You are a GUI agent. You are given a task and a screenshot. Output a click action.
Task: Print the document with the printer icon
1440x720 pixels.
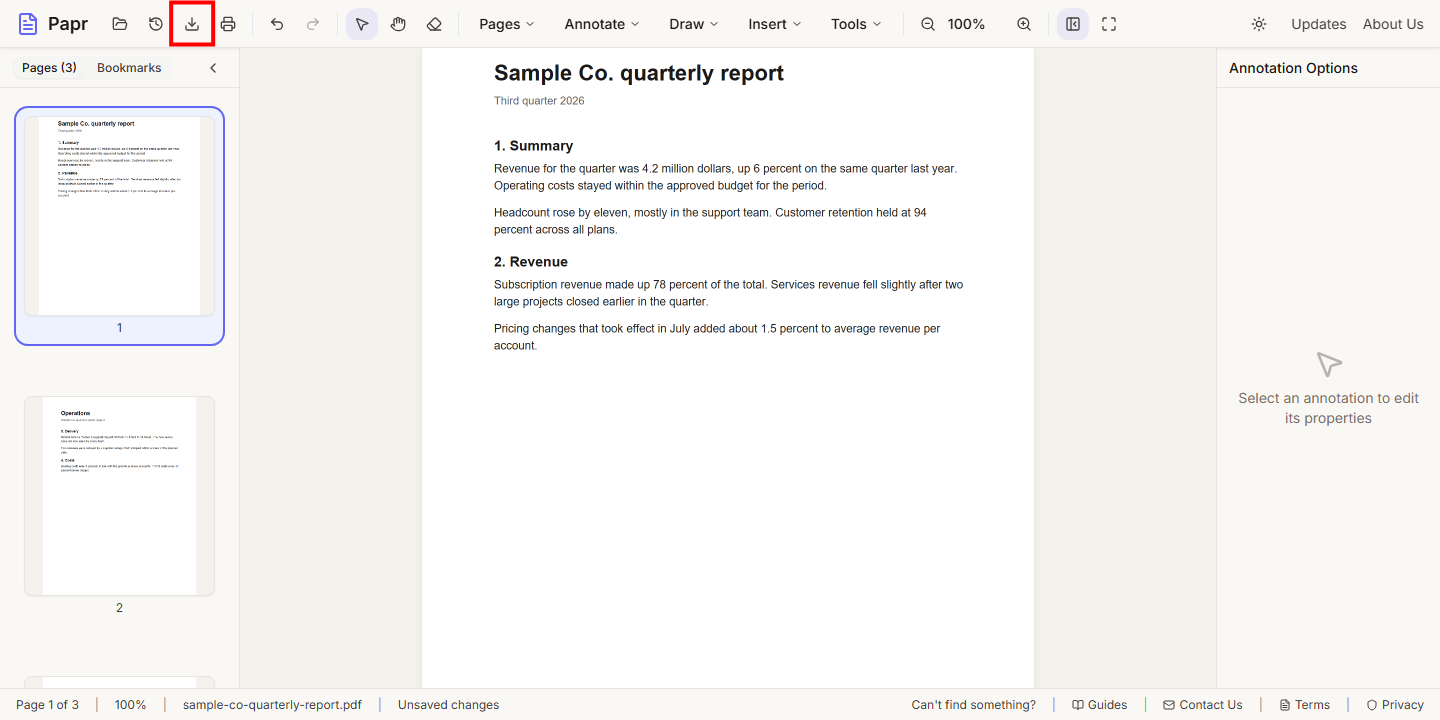click(228, 24)
